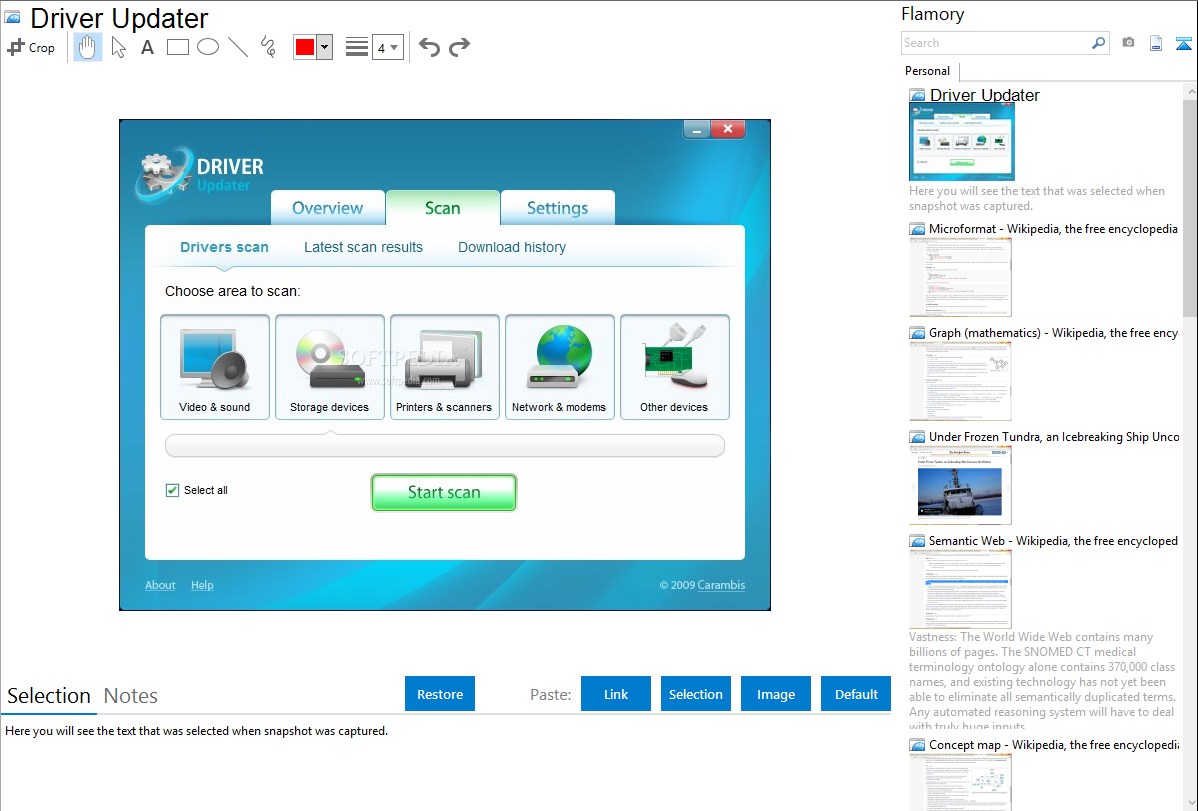Click the line thickness icon
This screenshot has width=1198, height=811.
pos(357,47)
